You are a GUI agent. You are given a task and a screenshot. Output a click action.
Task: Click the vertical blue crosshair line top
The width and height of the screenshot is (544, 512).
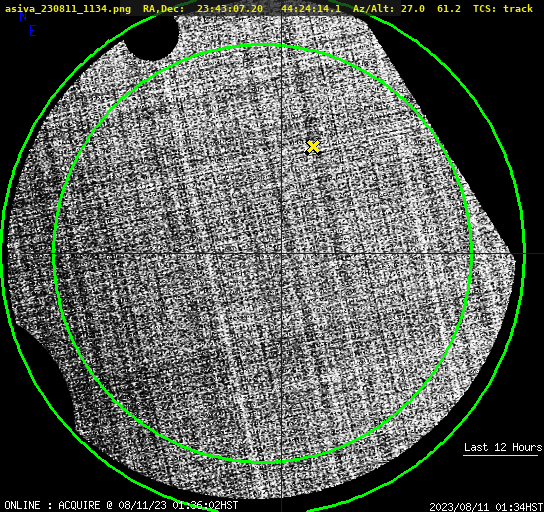pos(281,21)
